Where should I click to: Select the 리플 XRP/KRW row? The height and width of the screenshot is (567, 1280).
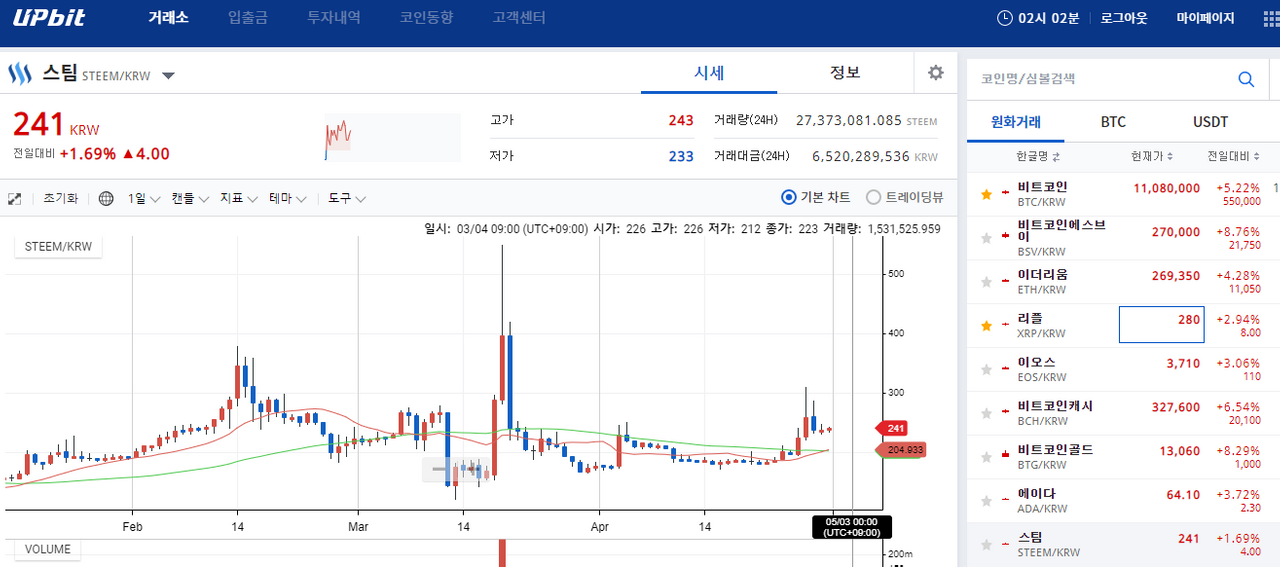coord(1121,326)
